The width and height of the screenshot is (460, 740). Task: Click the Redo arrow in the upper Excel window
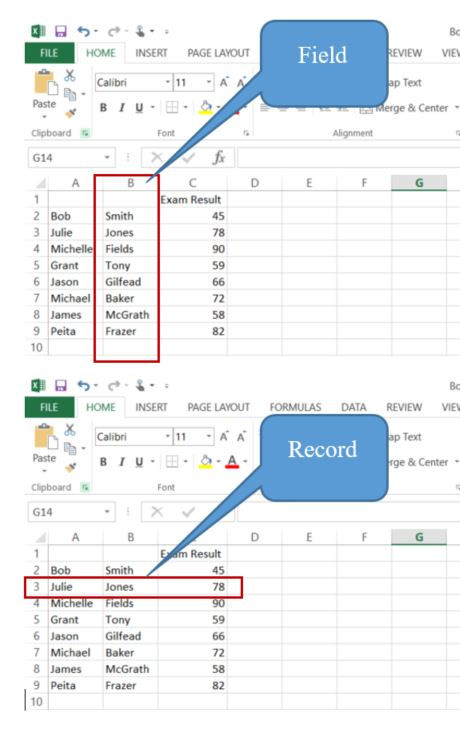point(113,32)
